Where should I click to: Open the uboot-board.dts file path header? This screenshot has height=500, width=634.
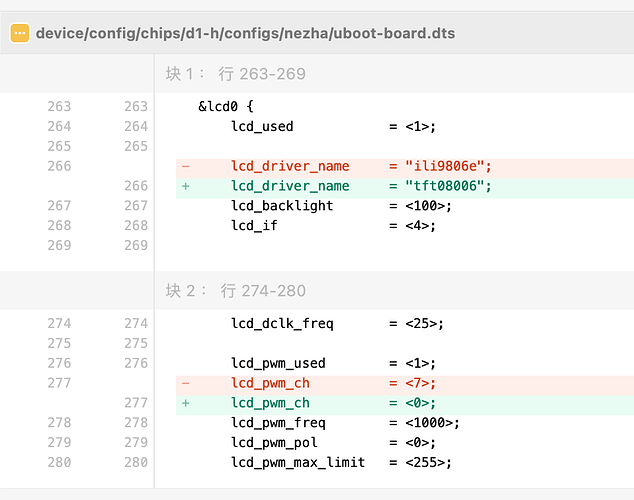tap(245, 33)
